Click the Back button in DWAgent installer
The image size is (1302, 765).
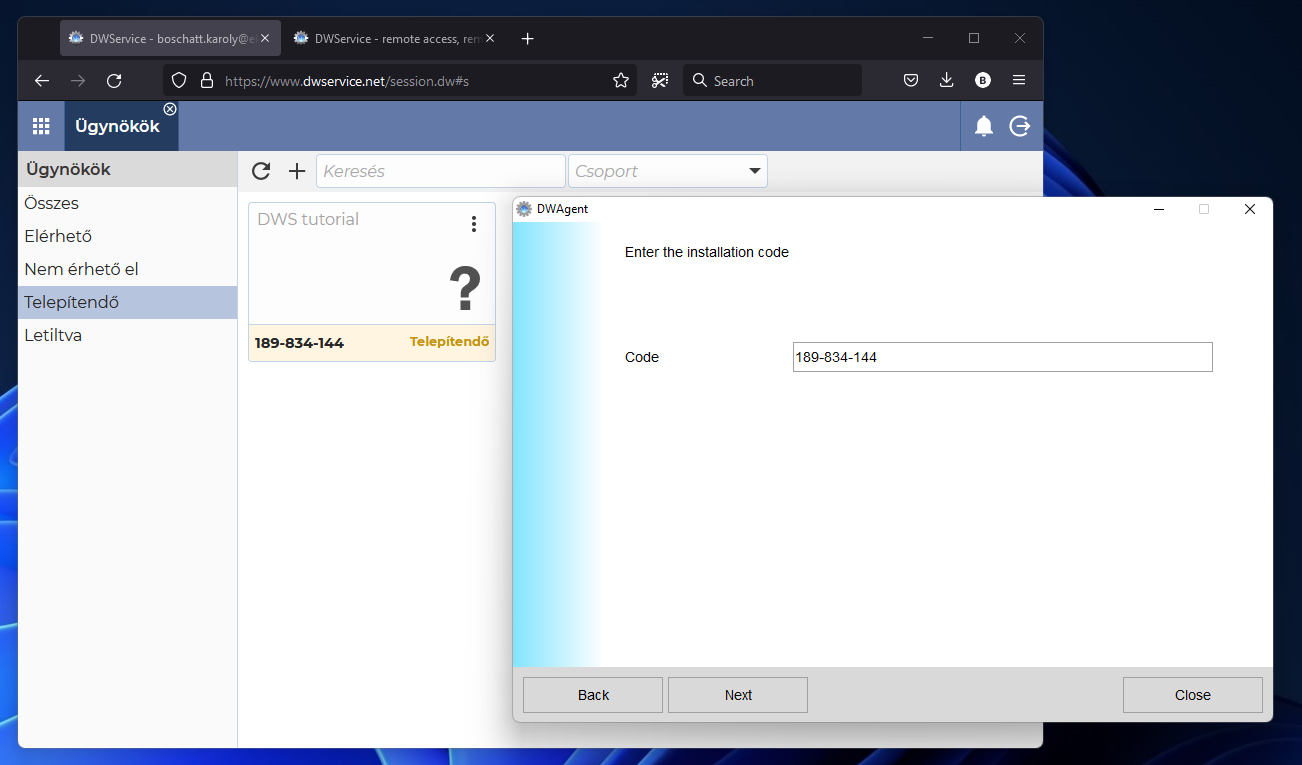pyautogui.click(x=593, y=695)
